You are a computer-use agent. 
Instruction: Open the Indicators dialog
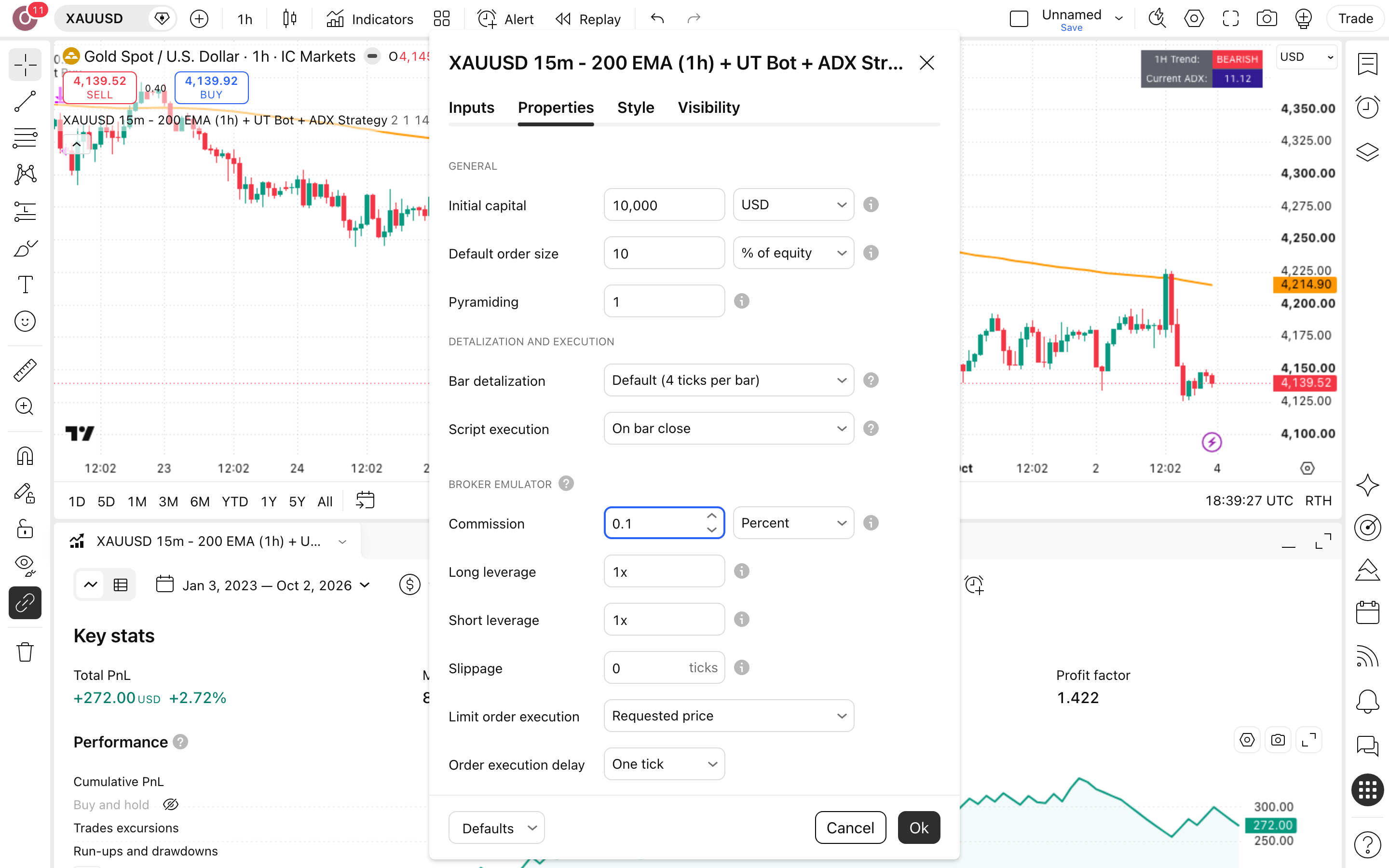coord(369,19)
